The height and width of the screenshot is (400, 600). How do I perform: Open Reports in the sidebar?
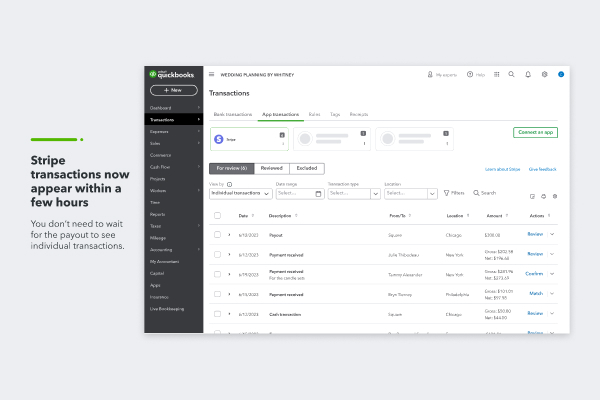[158, 214]
